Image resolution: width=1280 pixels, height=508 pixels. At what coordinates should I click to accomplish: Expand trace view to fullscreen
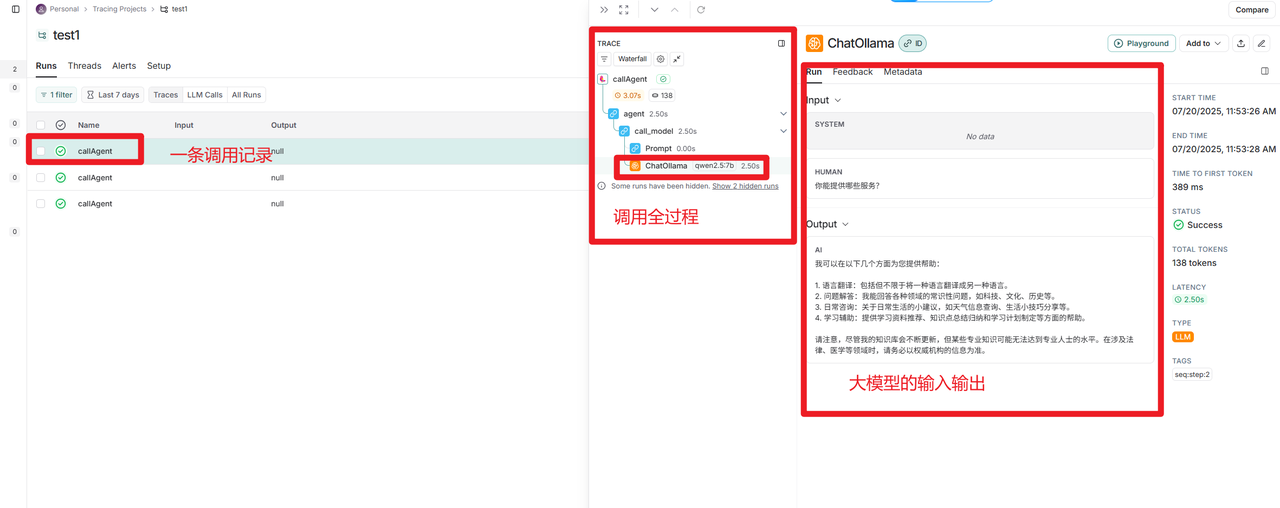[x=624, y=10]
